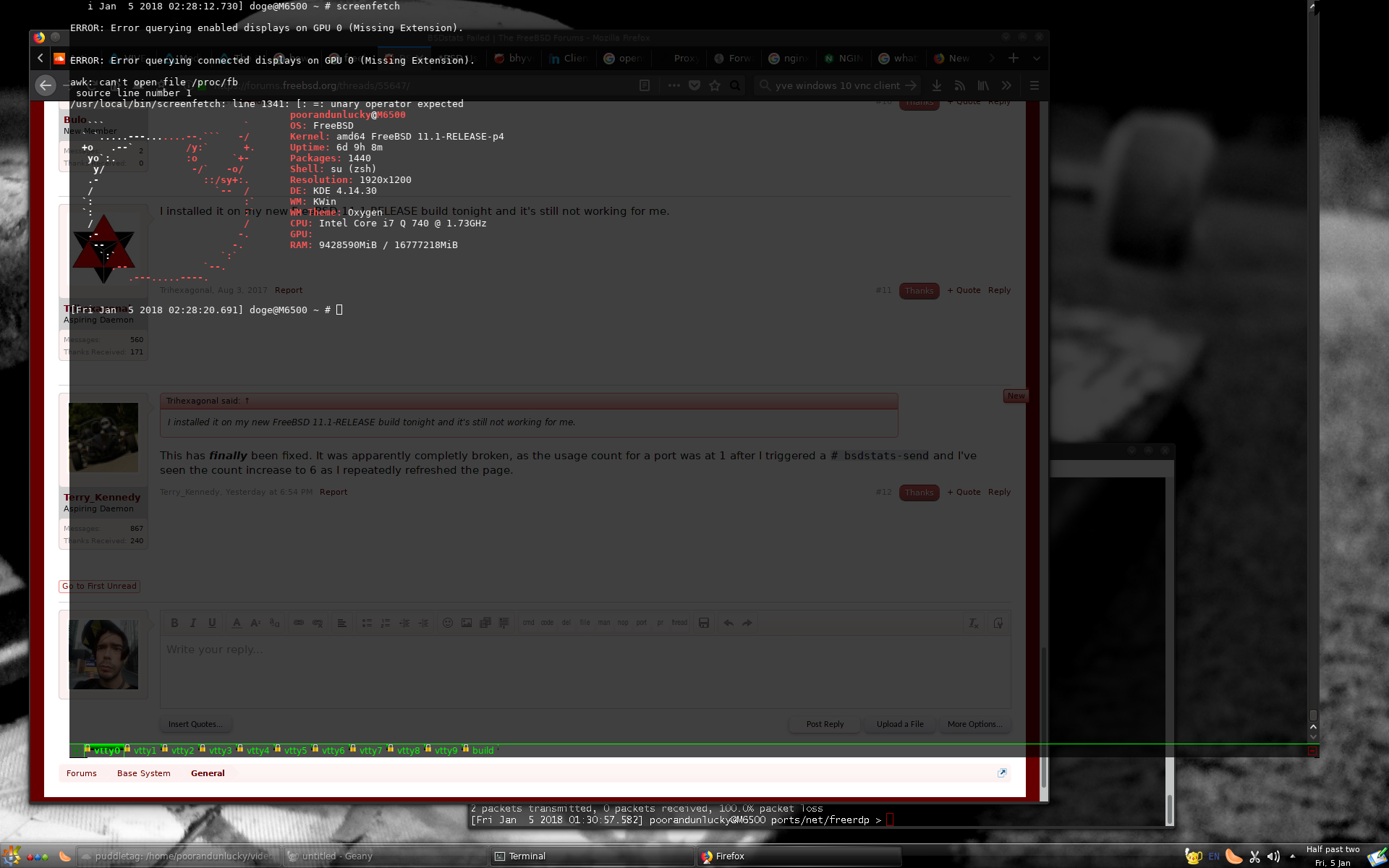Open the Firefox Library icon

click(x=983, y=85)
